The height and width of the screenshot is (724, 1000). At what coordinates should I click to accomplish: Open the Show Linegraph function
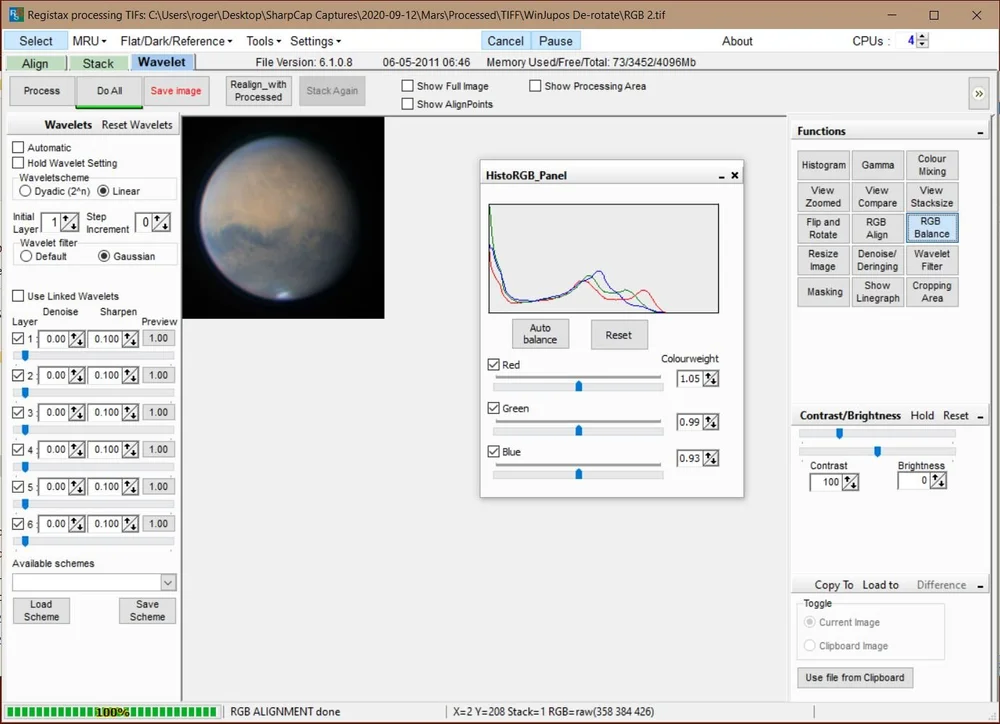[878, 292]
